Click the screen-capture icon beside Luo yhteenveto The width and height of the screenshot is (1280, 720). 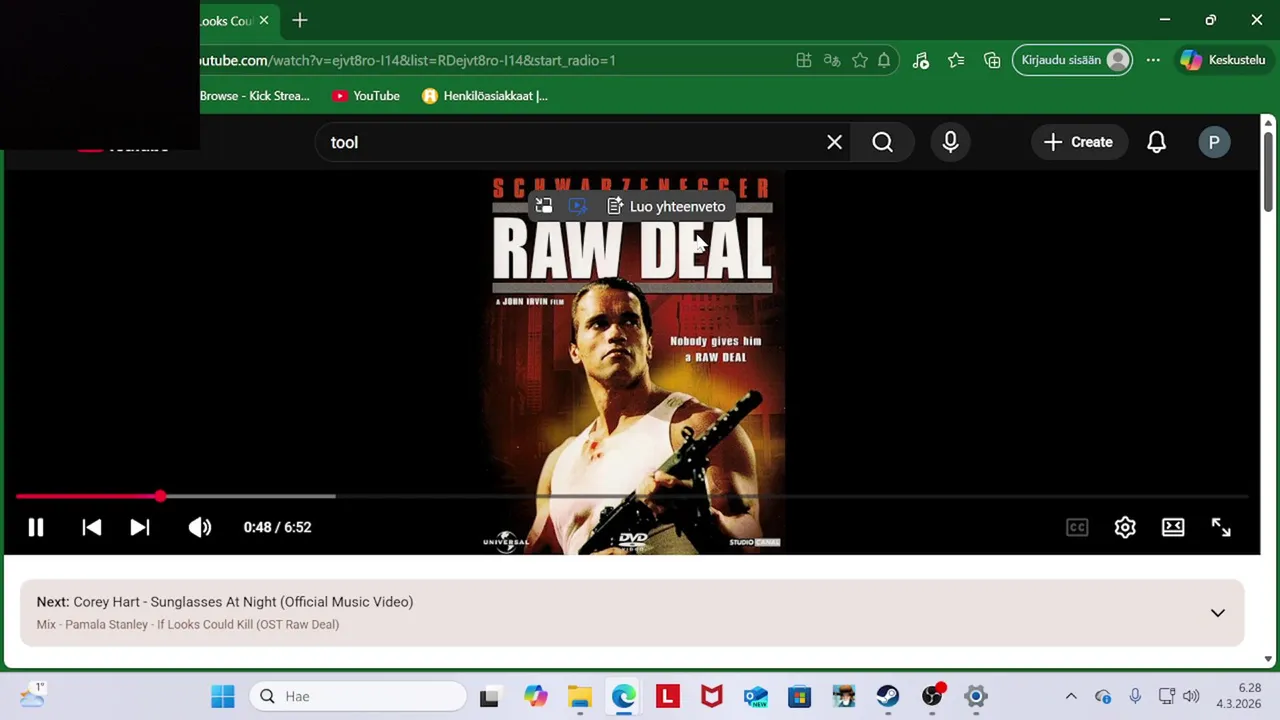coord(578,206)
